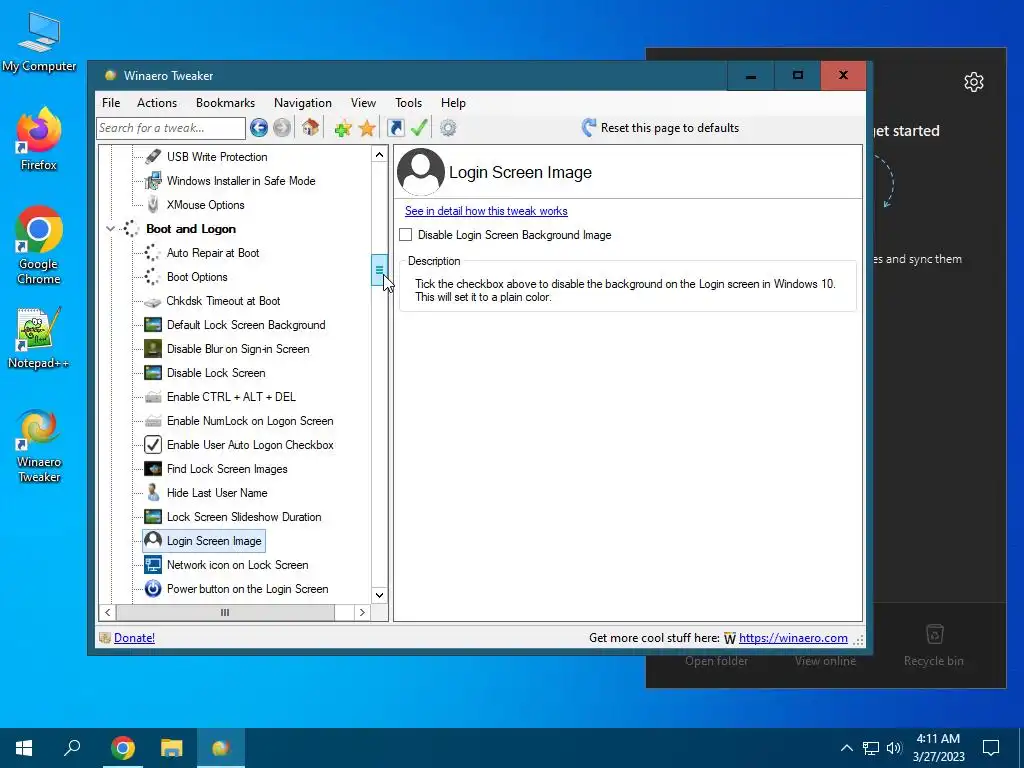
Task: Click the tree vertical scrollbar thumb
Action: (379, 270)
